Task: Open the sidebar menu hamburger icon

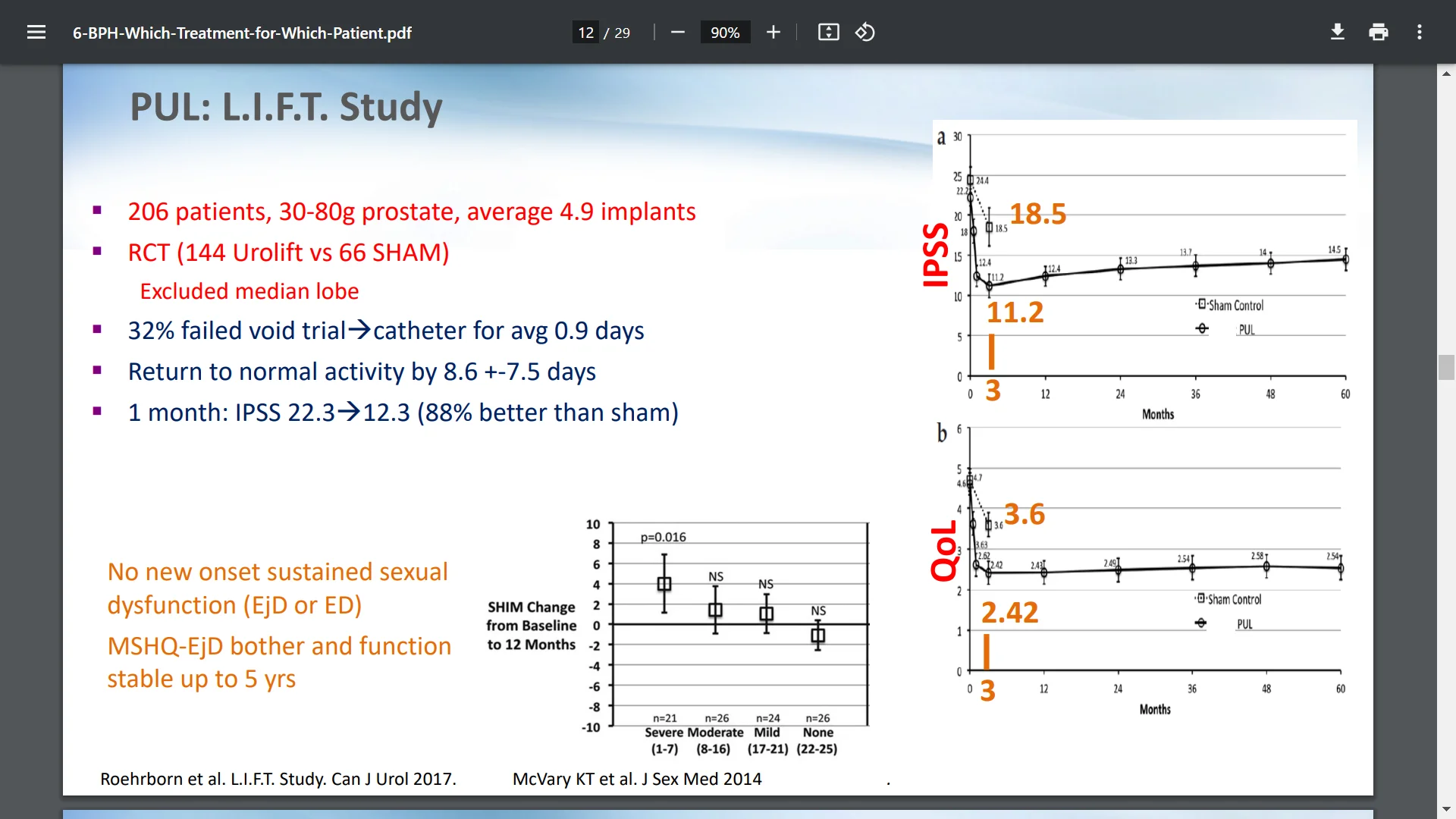Action: coord(36,33)
